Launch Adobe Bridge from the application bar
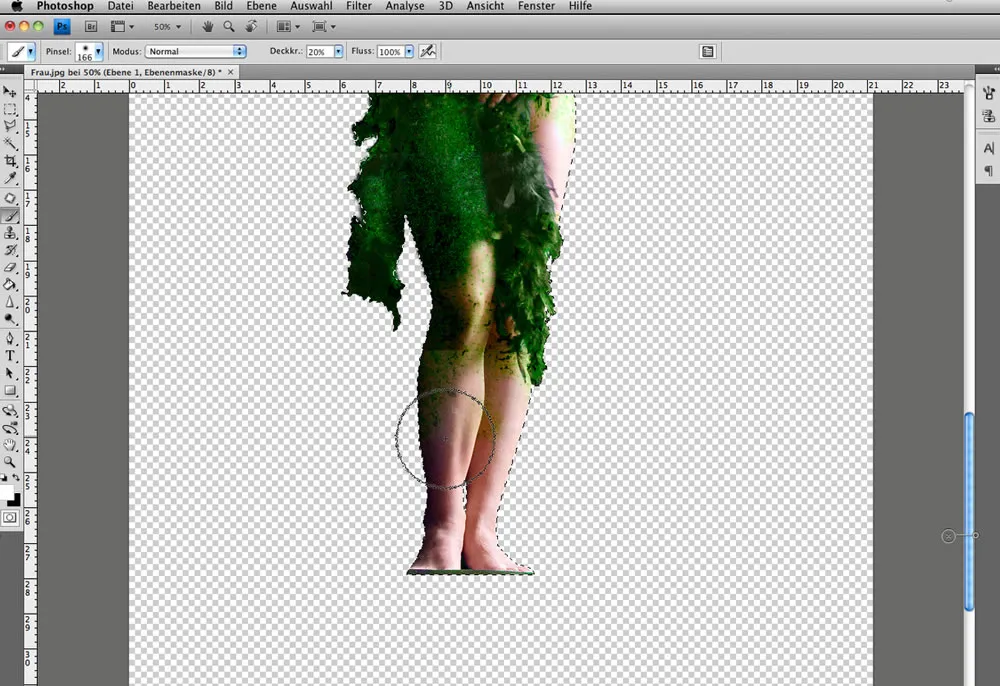This screenshot has width=1000, height=686. point(91,26)
